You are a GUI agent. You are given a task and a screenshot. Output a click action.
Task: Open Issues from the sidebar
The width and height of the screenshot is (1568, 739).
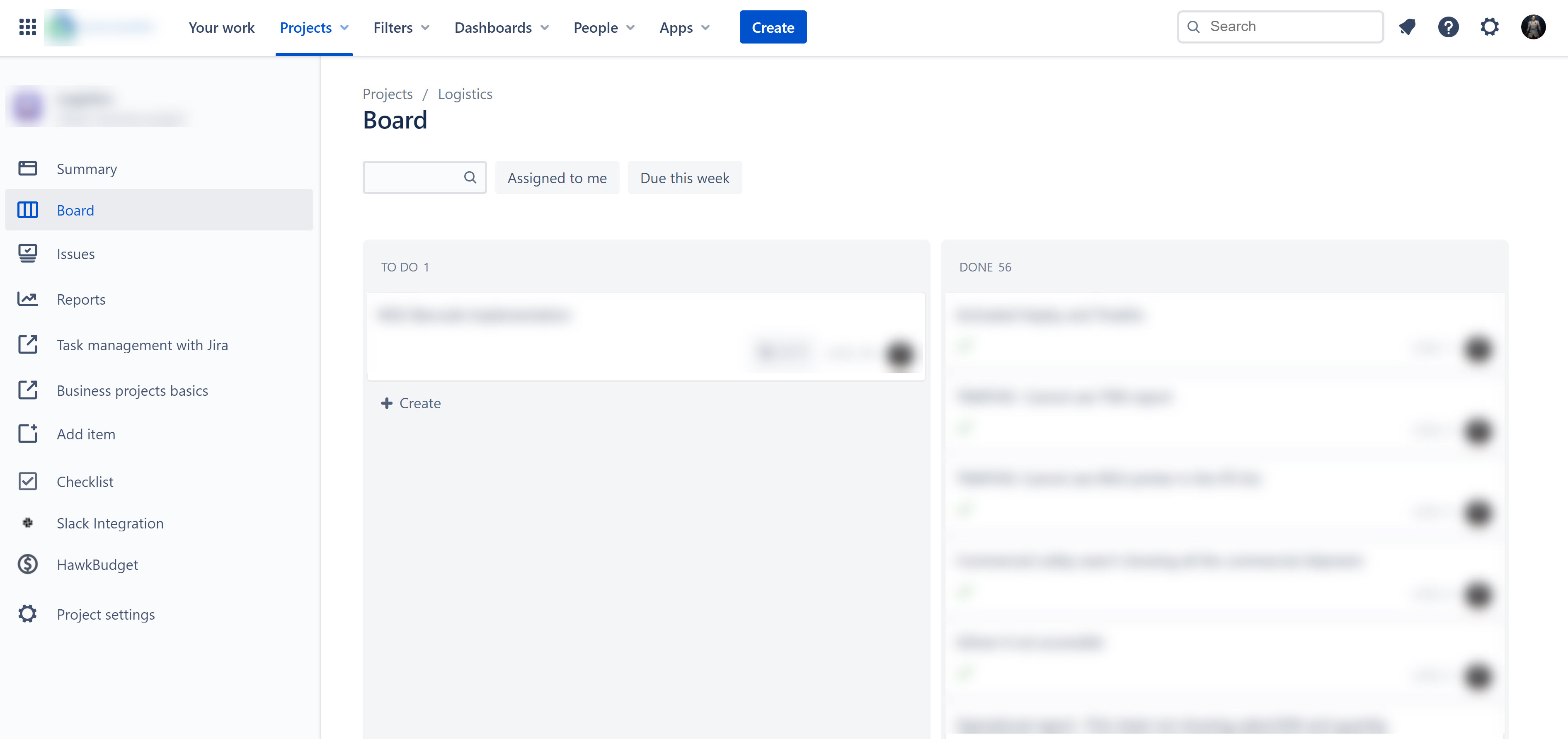click(75, 254)
